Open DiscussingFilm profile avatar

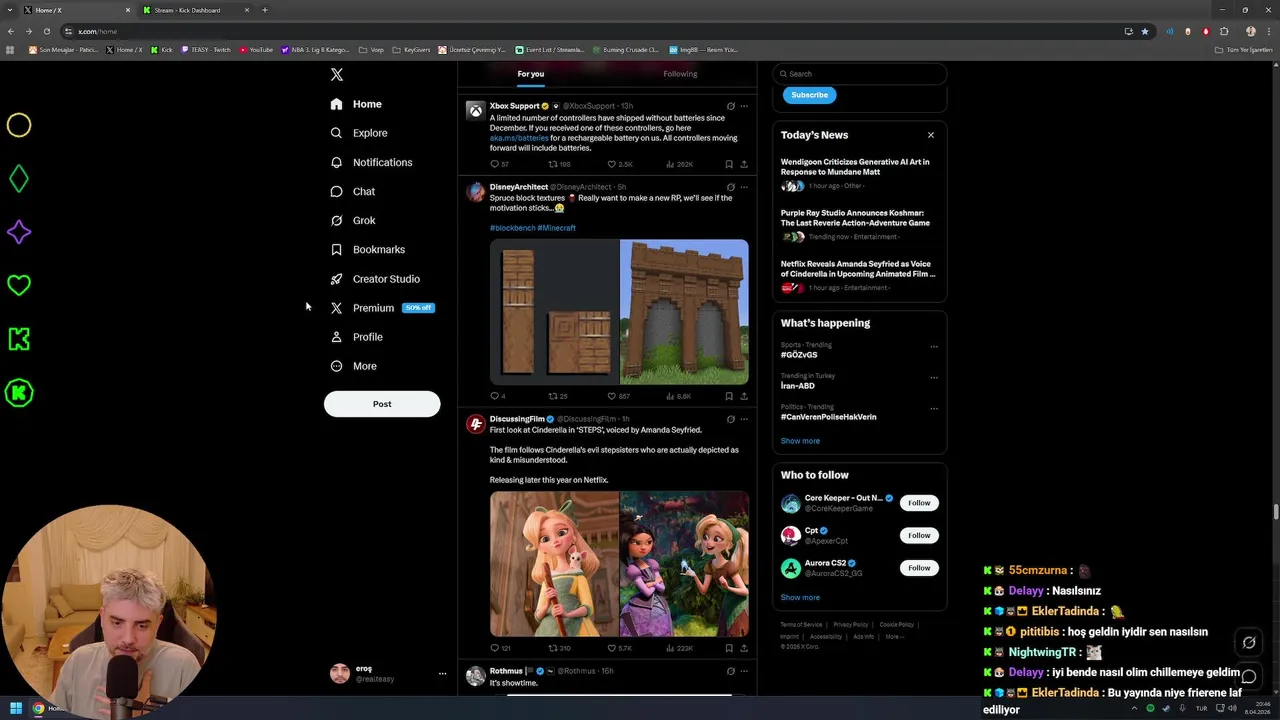coord(476,424)
